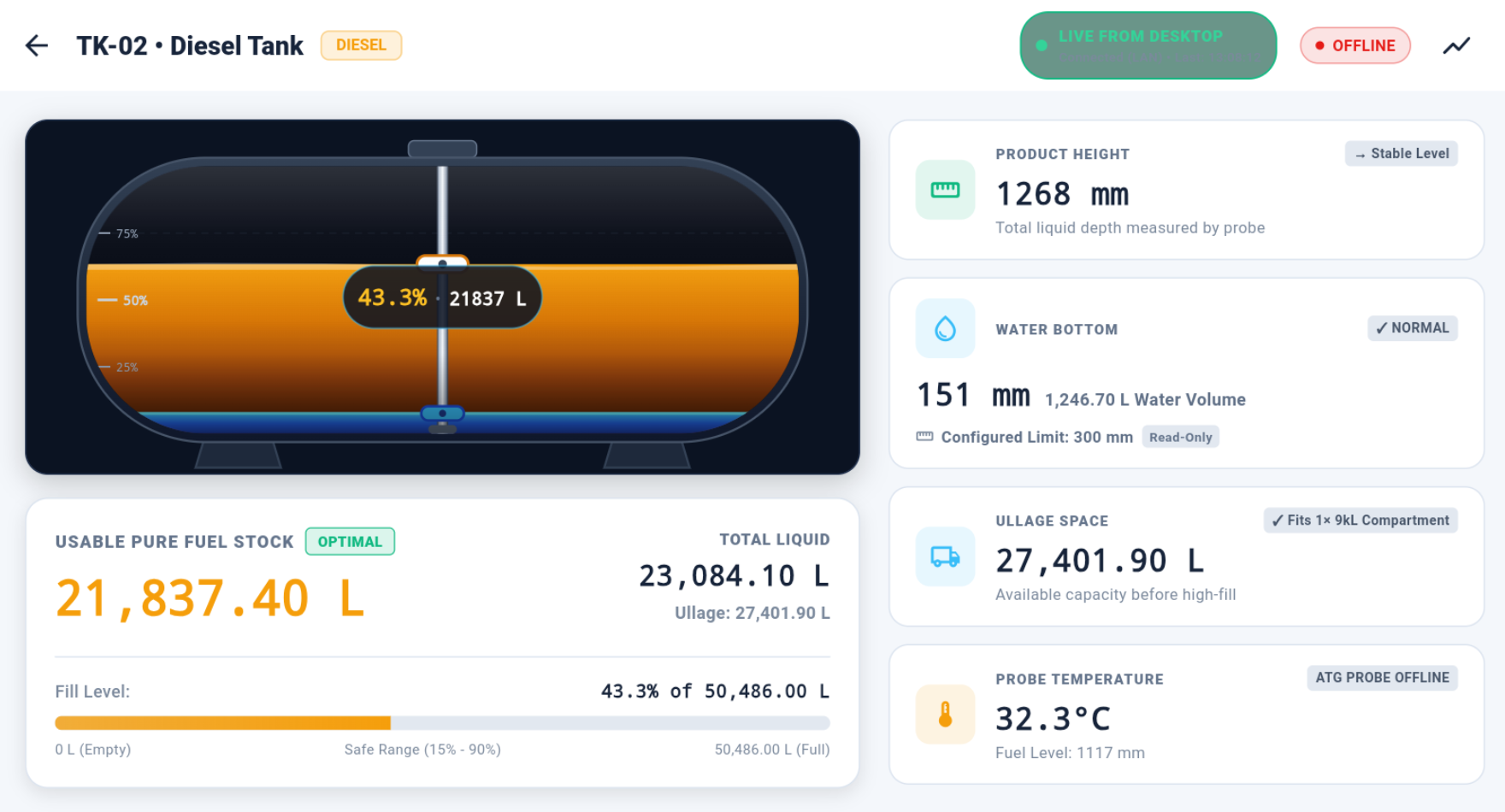Click the Read-Only tag

pos(1180,437)
